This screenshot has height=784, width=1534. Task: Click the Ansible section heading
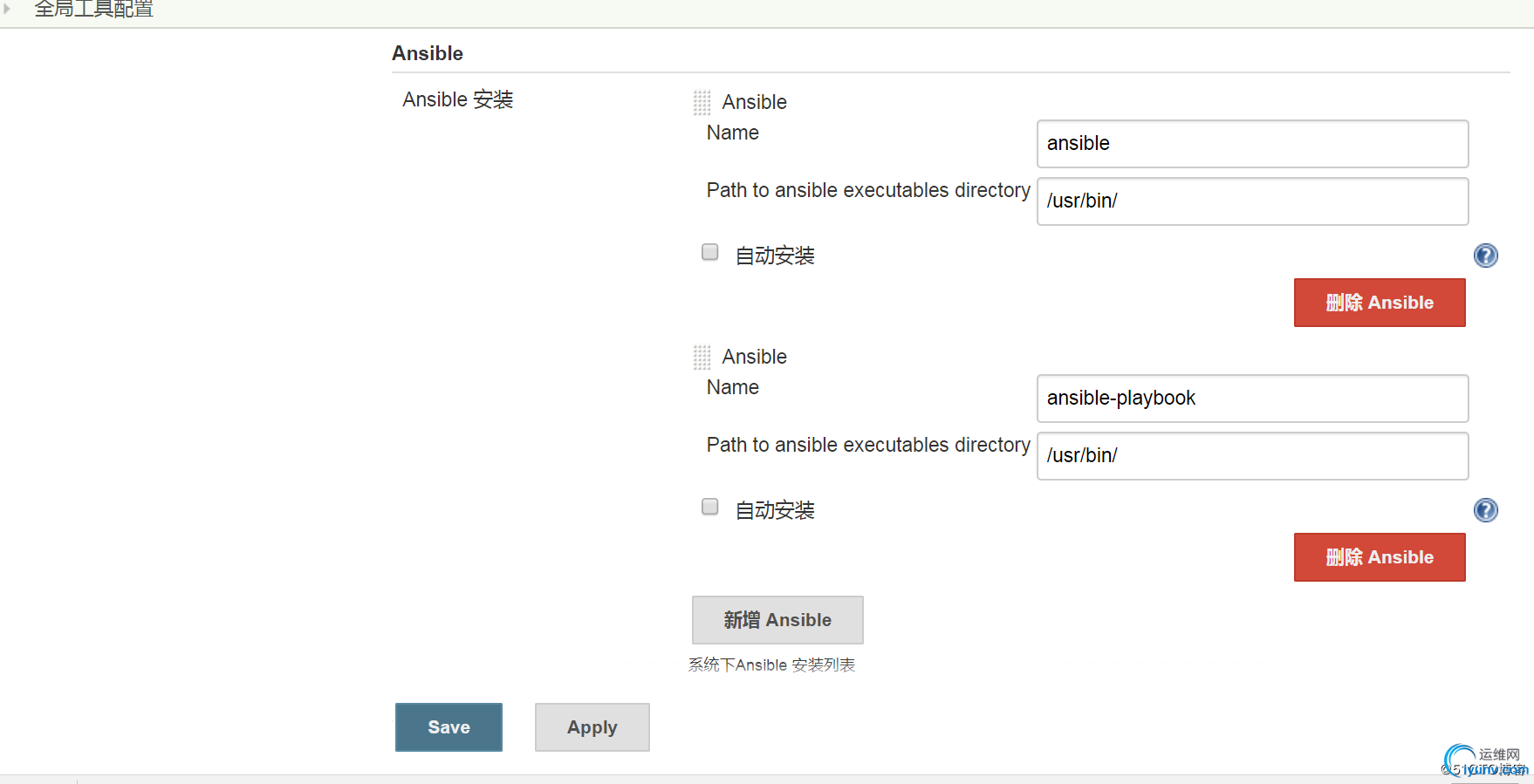(427, 53)
